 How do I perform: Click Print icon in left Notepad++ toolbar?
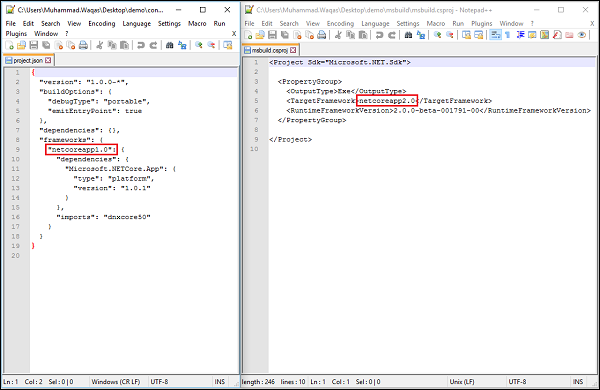click(x=83, y=45)
